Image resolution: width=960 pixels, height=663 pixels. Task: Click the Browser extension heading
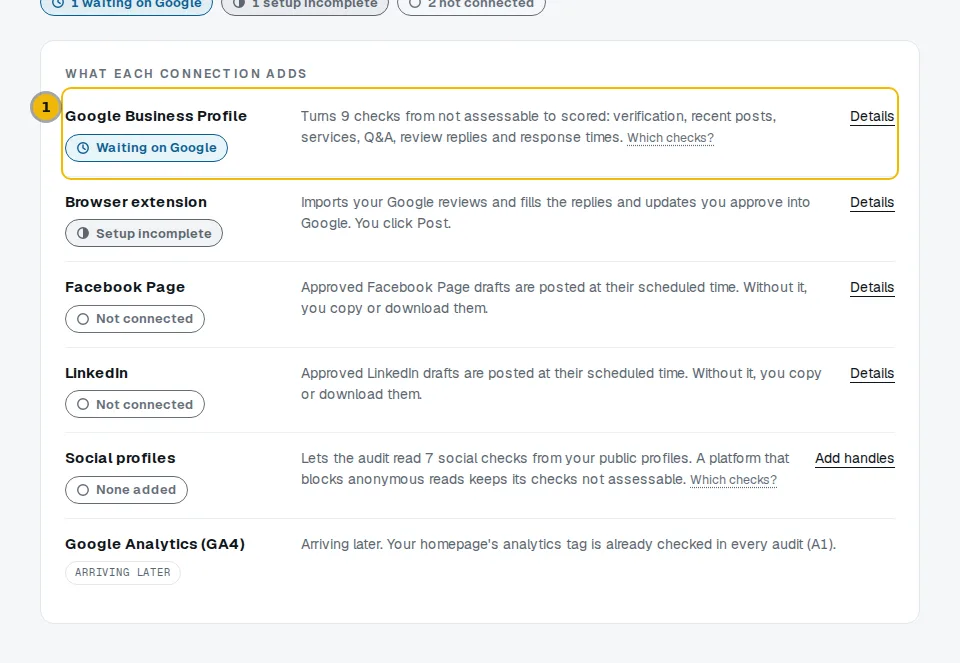(136, 202)
